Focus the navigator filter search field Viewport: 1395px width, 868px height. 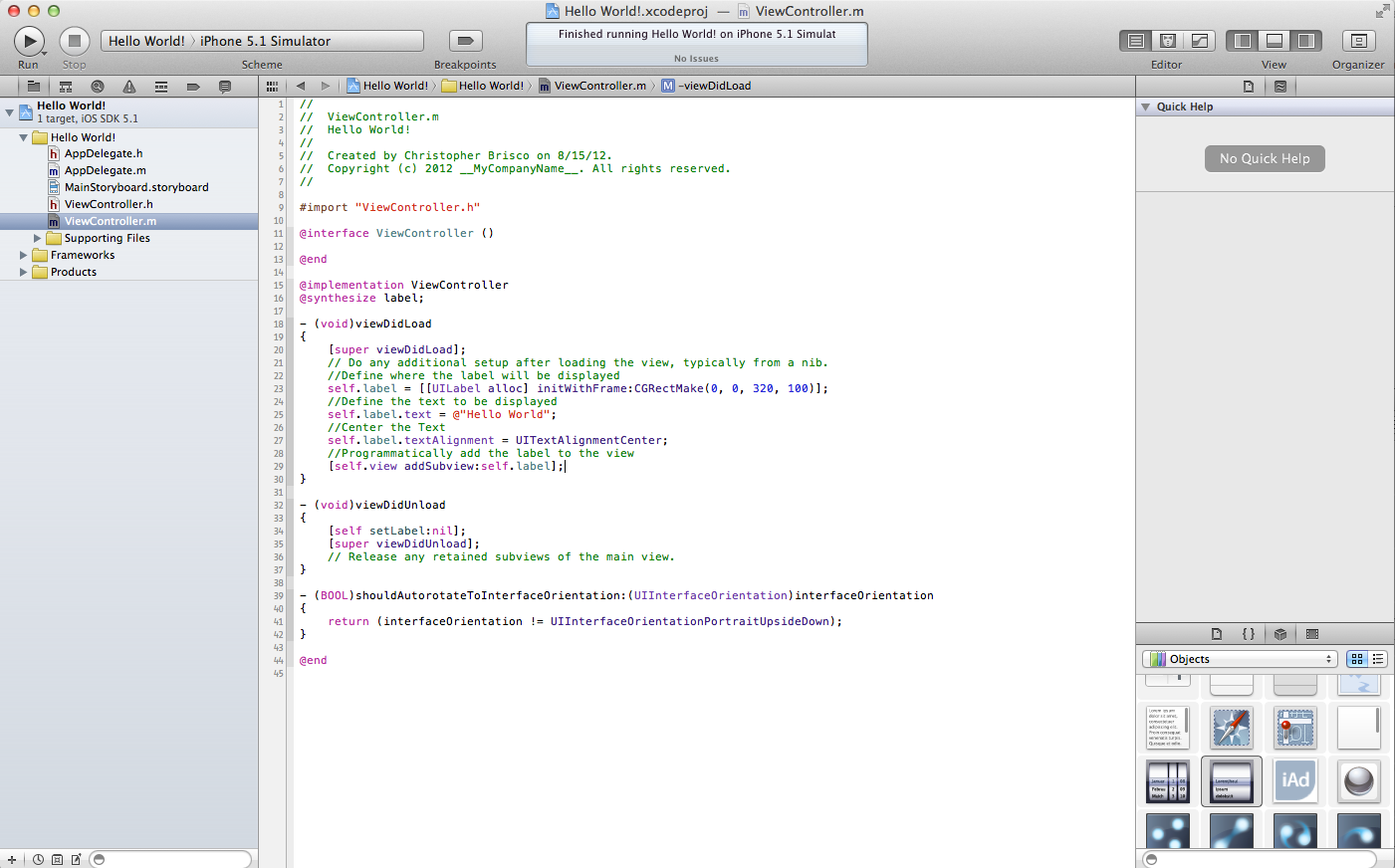point(170,859)
